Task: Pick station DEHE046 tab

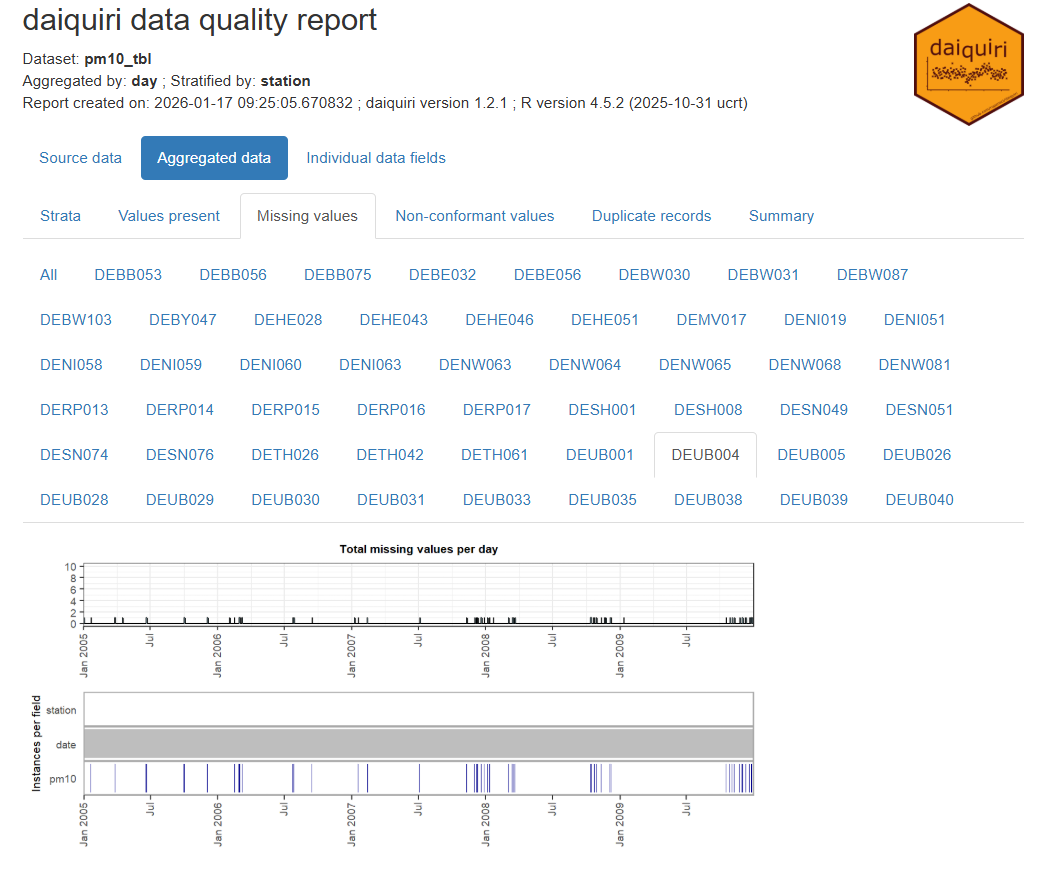Action: (x=499, y=320)
